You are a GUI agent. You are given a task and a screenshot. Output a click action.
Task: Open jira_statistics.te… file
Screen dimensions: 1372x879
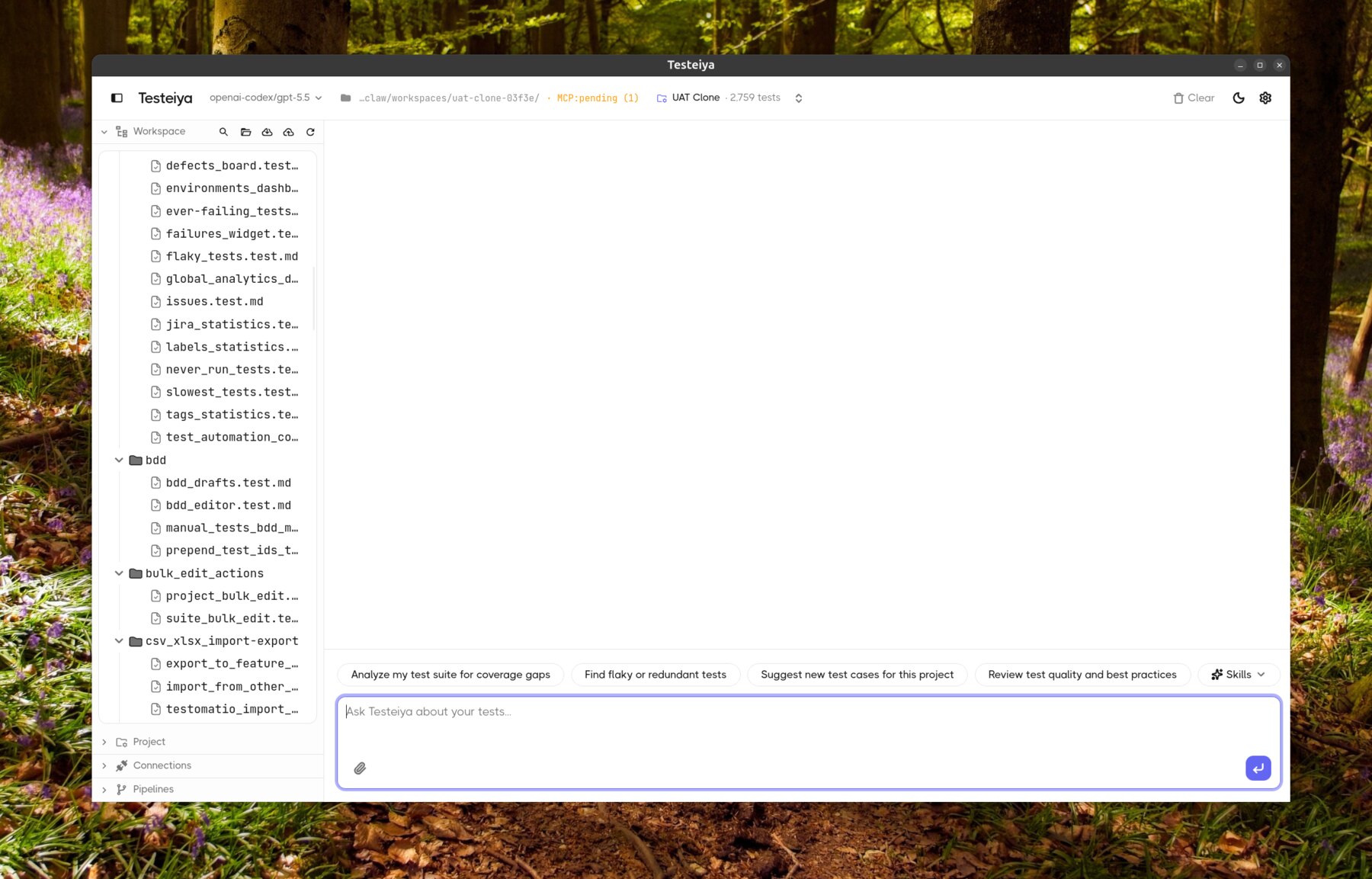click(224, 324)
